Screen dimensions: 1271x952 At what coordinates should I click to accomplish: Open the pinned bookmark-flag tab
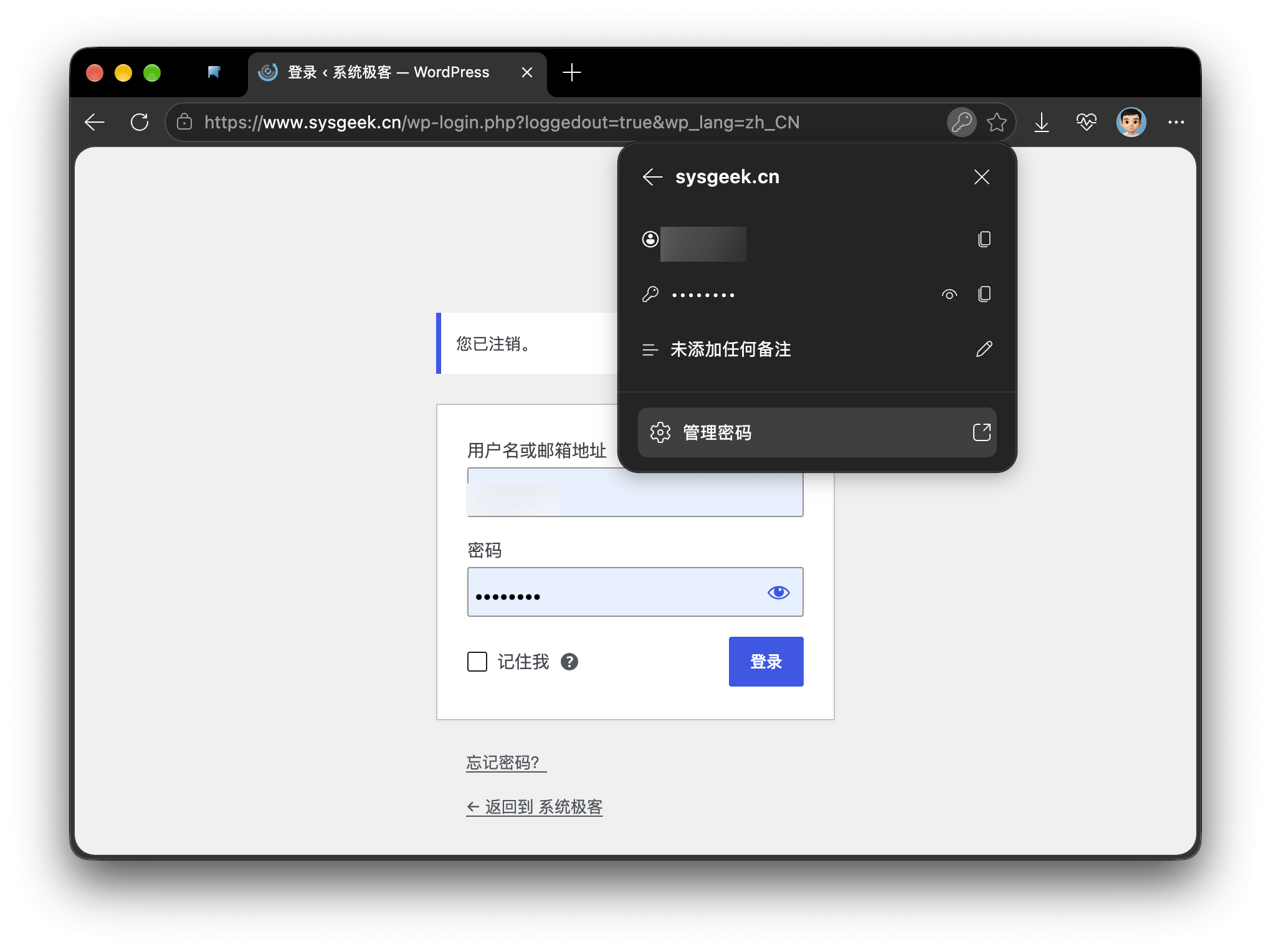(214, 72)
